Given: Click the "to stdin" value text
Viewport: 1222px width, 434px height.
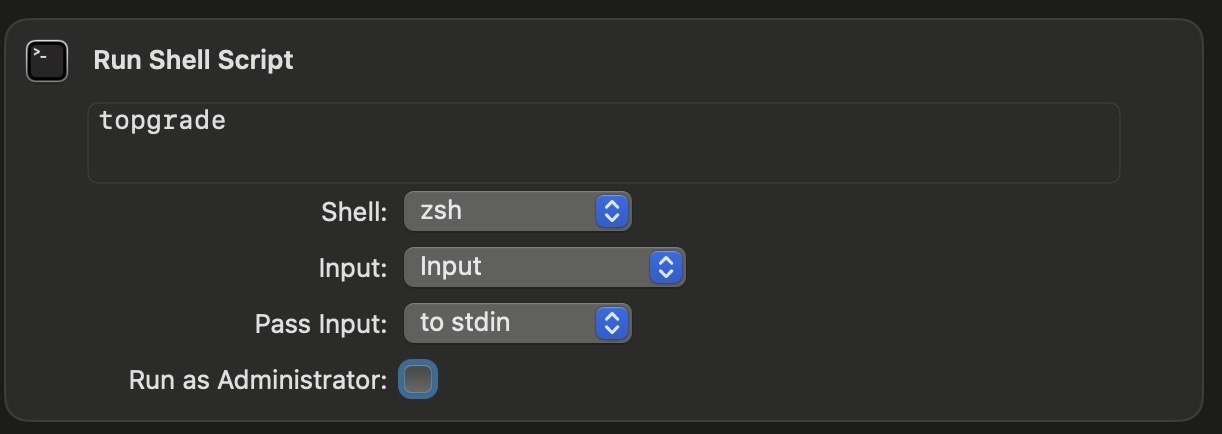Looking at the screenshot, I should [x=465, y=322].
